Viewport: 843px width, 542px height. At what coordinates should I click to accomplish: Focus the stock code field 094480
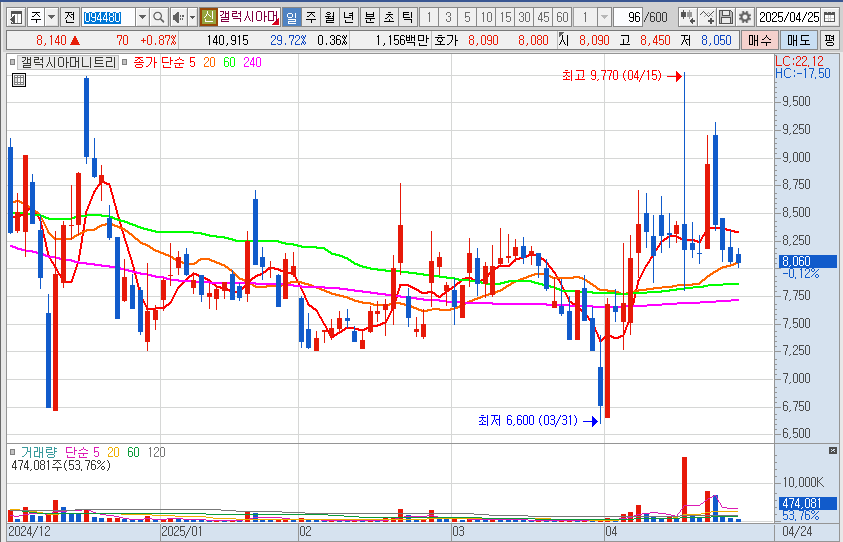108,18
